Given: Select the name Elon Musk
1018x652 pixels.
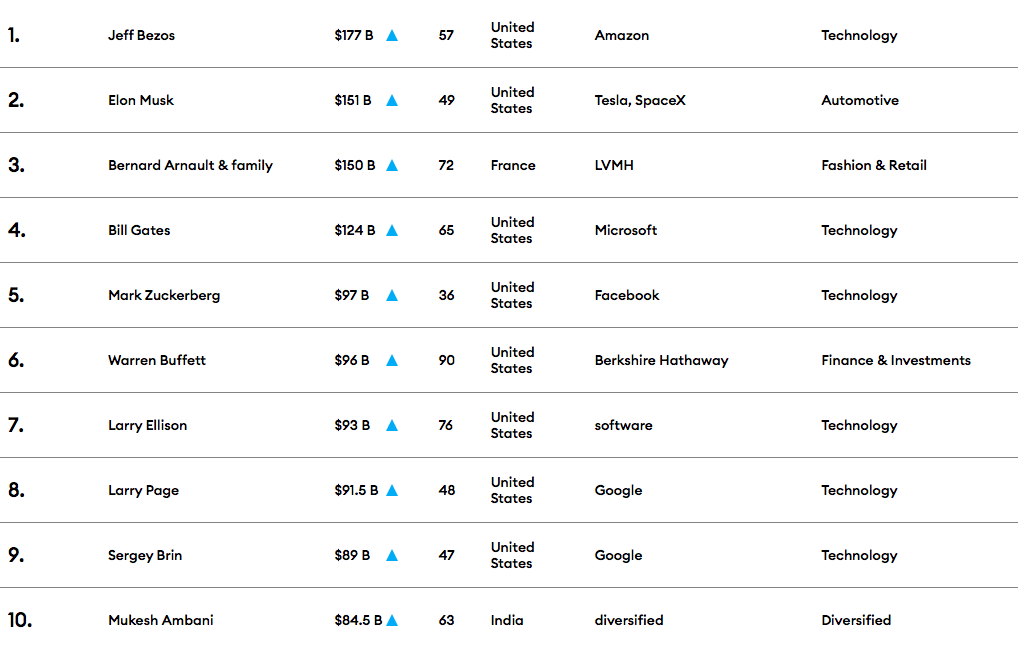Looking at the screenshot, I should 141,101.
